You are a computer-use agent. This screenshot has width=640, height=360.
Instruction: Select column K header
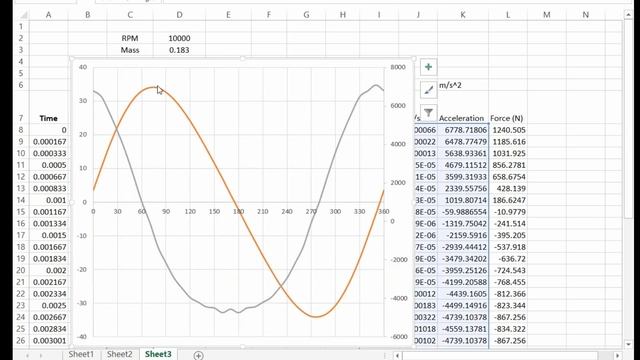pyautogui.click(x=463, y=15)
